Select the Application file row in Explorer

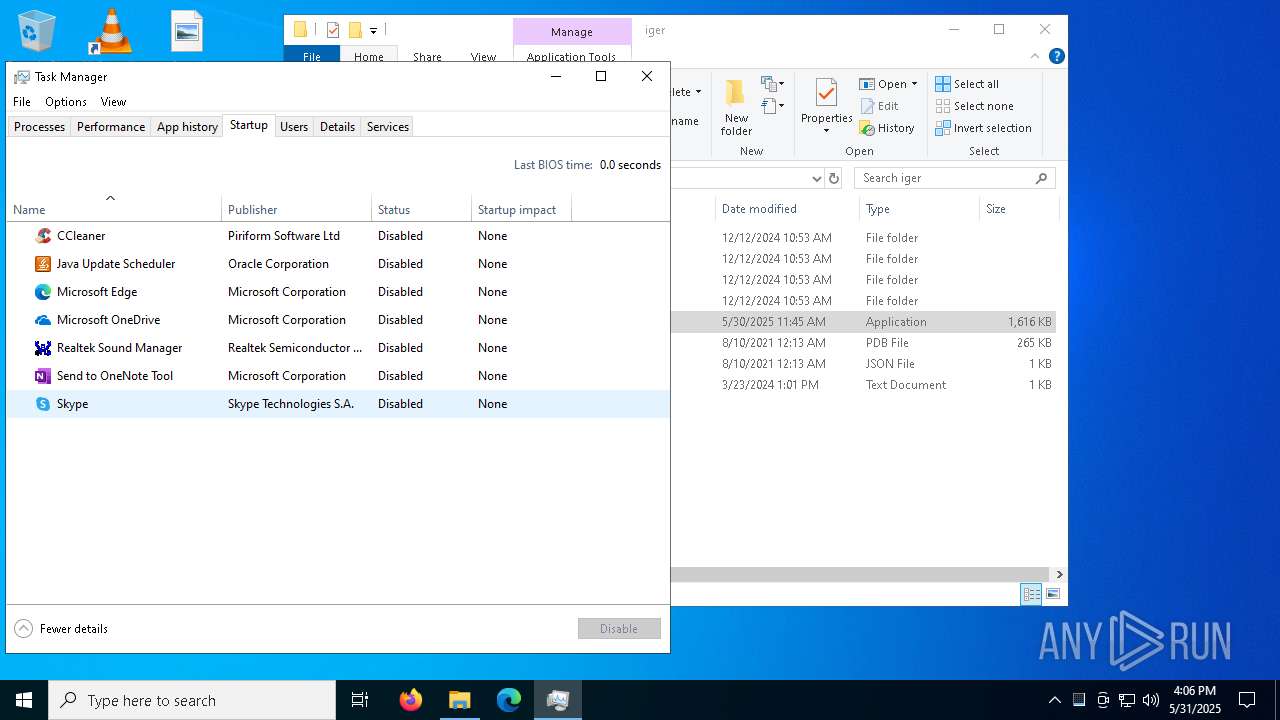click(864, 322)
